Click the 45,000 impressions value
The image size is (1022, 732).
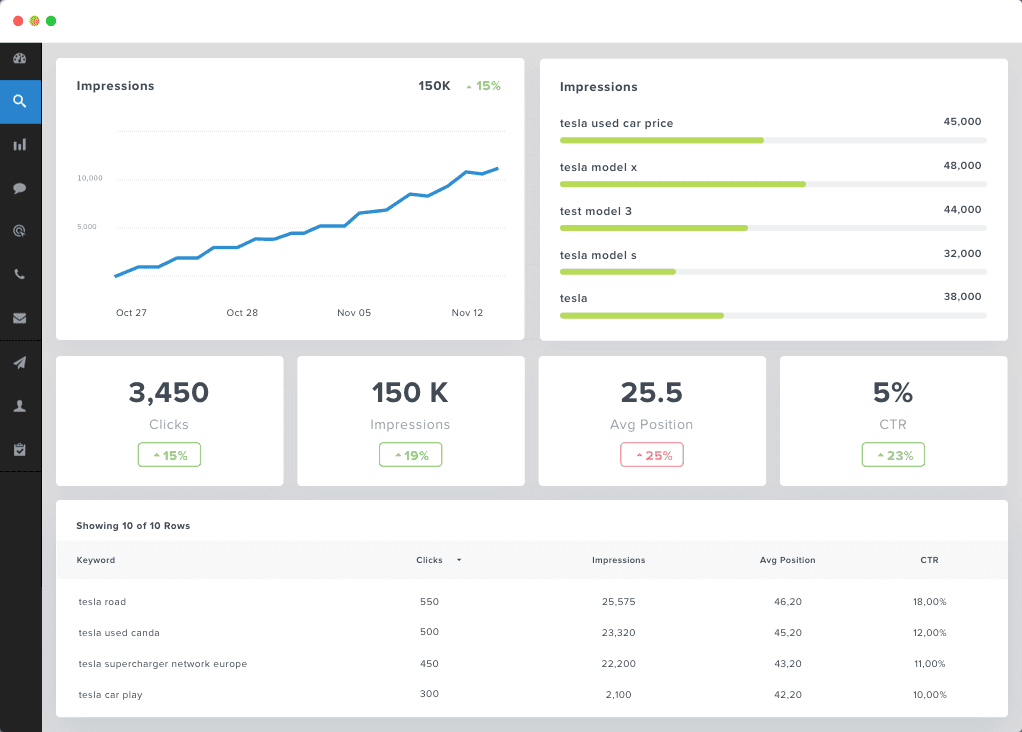point(962,121)
